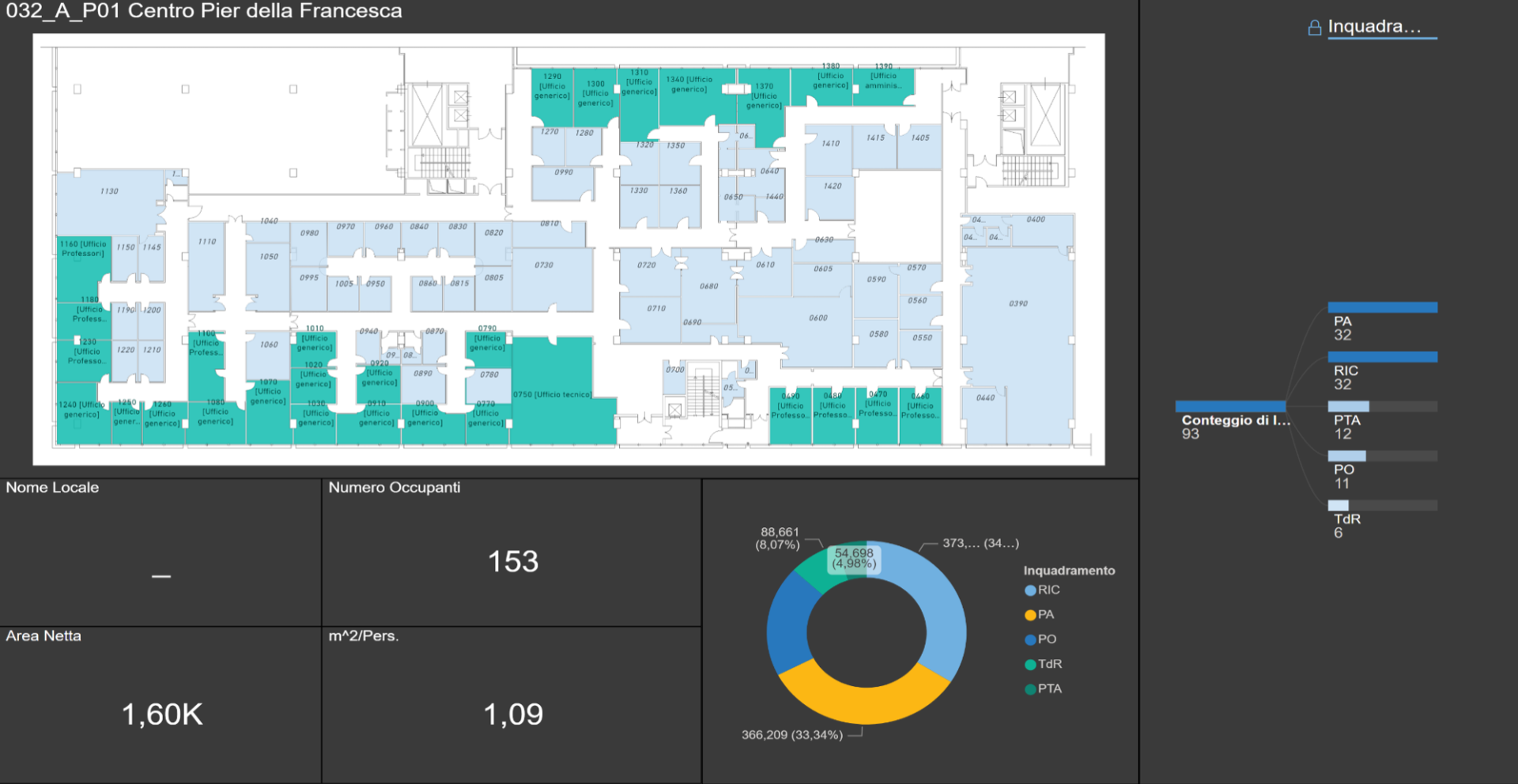Open the Inquadra… level header
Image resolution: width=1518 pixels, height=784 pixels.
[1374, 27]
